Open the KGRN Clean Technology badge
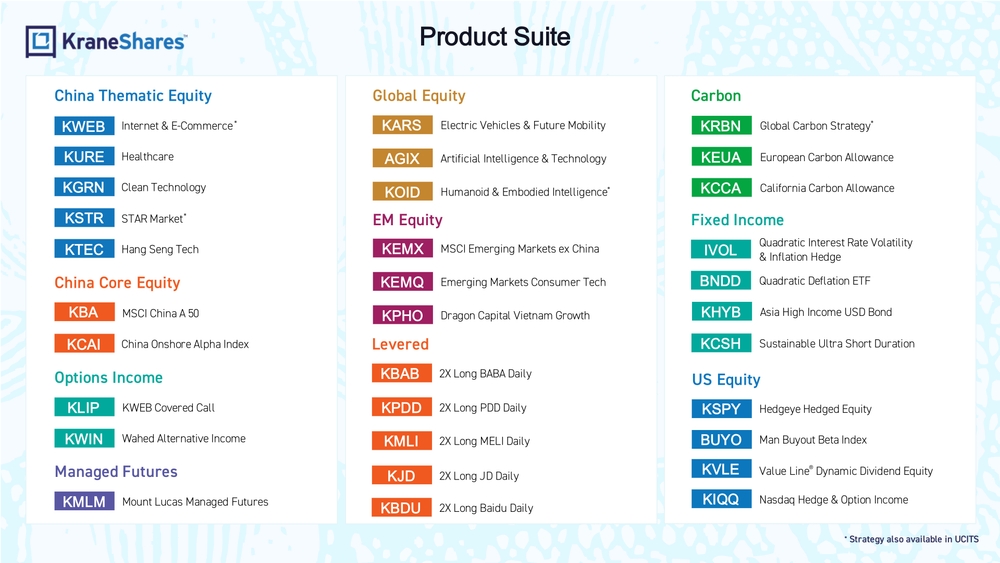1000x563 pixels. pyautogui.click(x=84, y=188)
